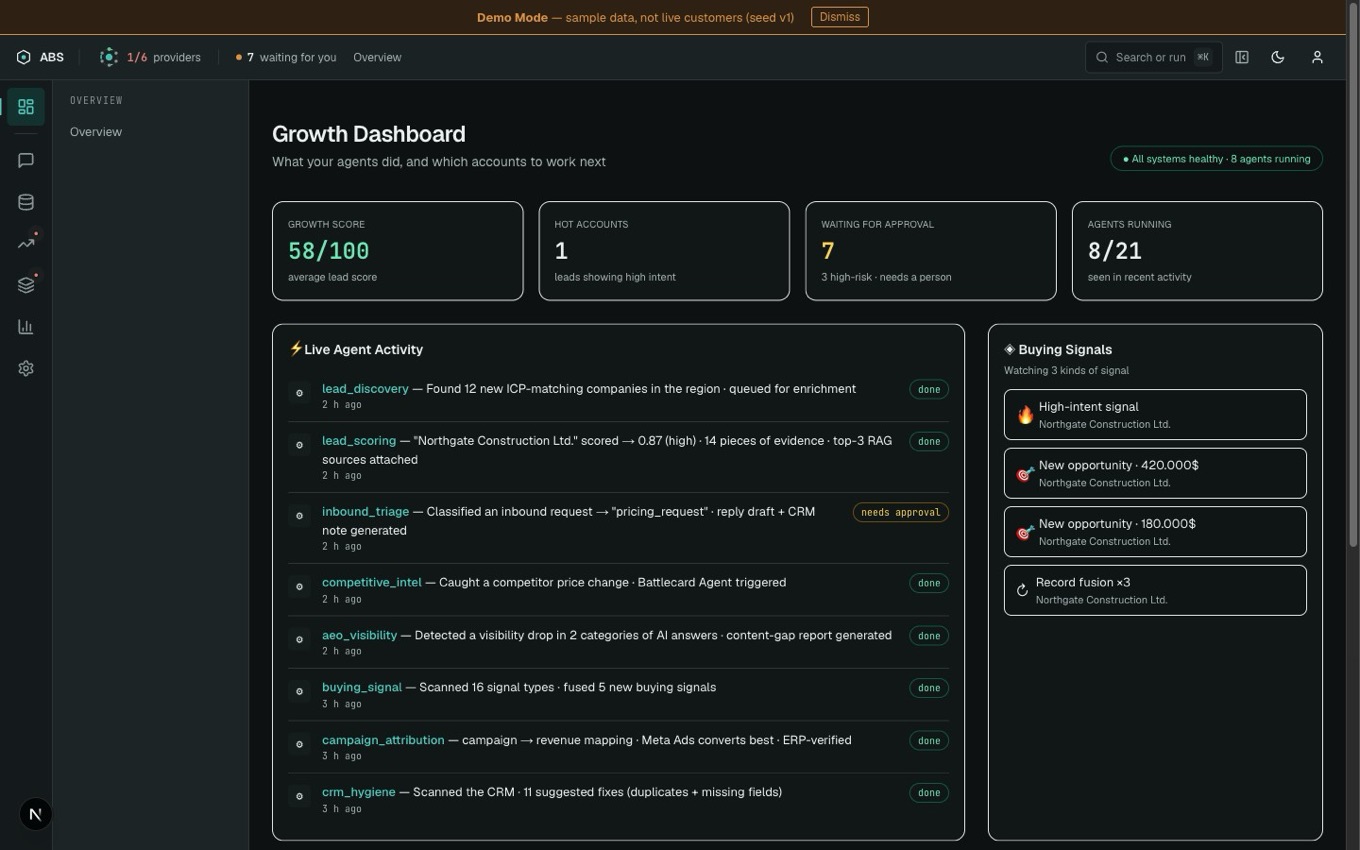
Task: Open the crm_hygiene agent link
Action: 359,792
